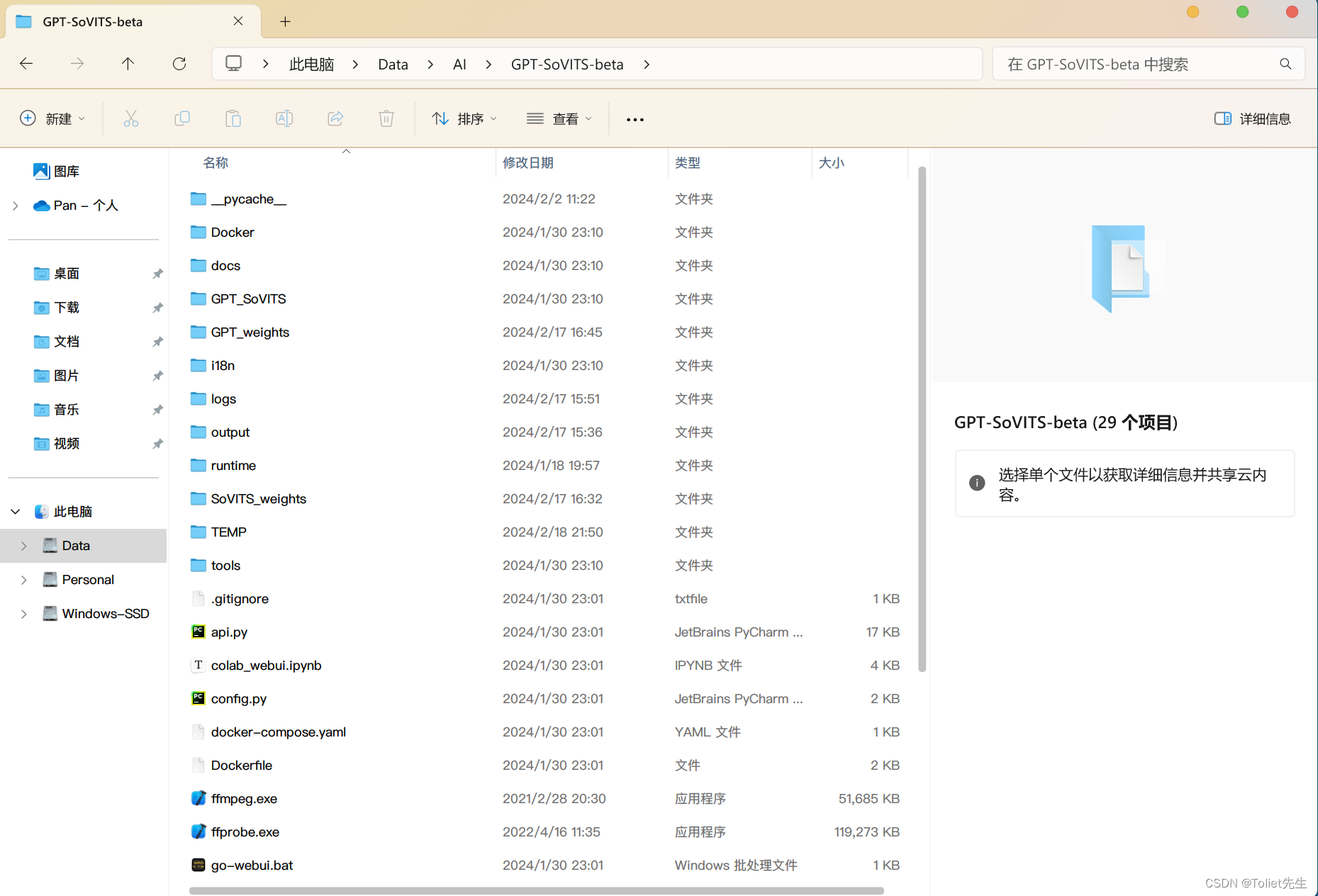Go up one folder level
Viewport: 1318px width, 896px height.
pos(128,64)
